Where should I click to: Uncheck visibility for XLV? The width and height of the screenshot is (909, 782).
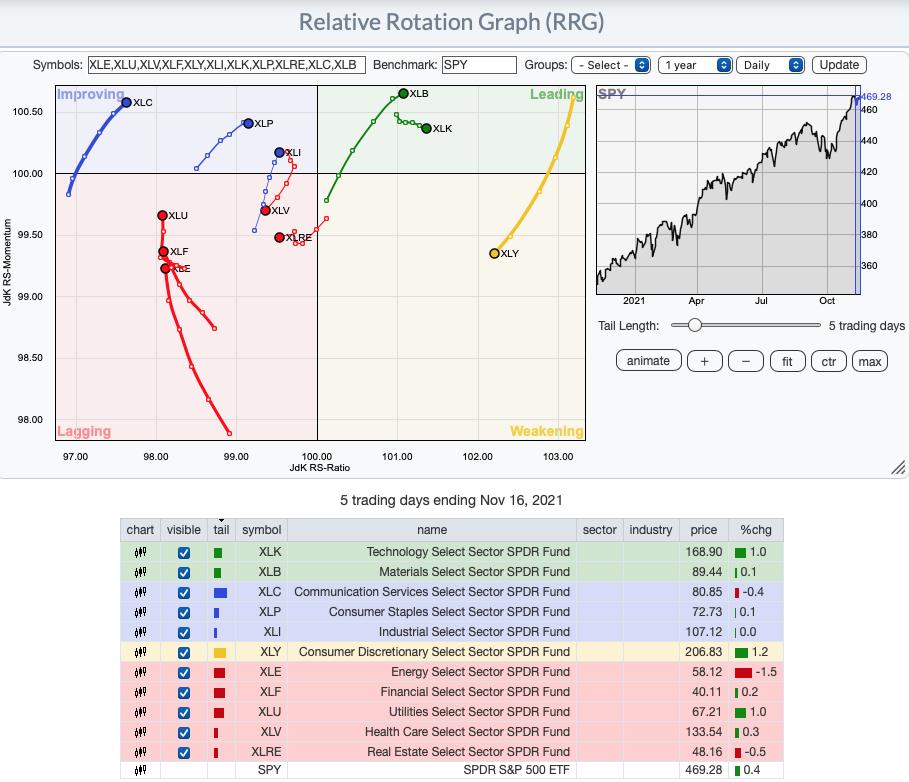184,733
